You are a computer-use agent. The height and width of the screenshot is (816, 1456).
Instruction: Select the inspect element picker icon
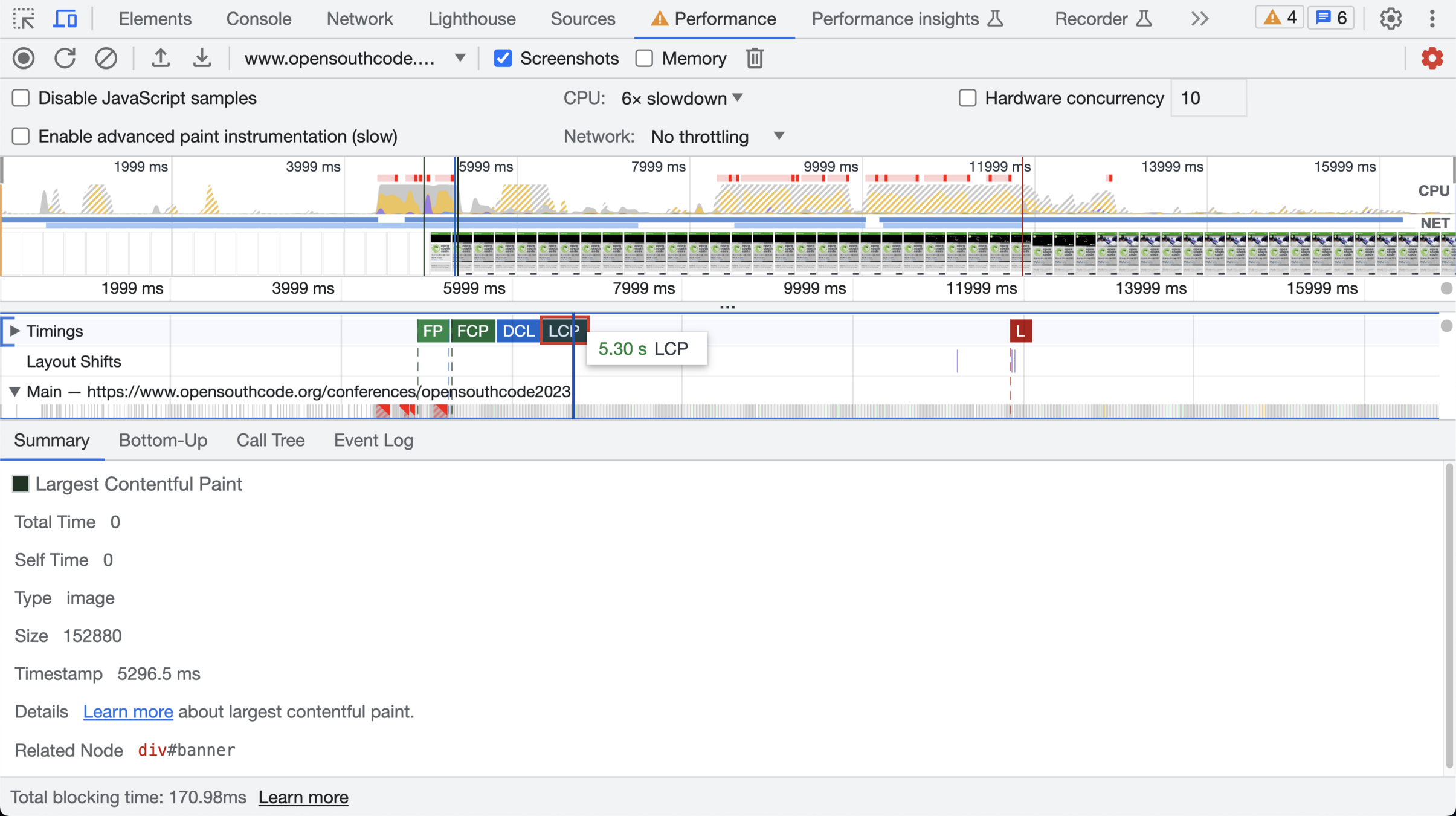click(x=24, y=19)
